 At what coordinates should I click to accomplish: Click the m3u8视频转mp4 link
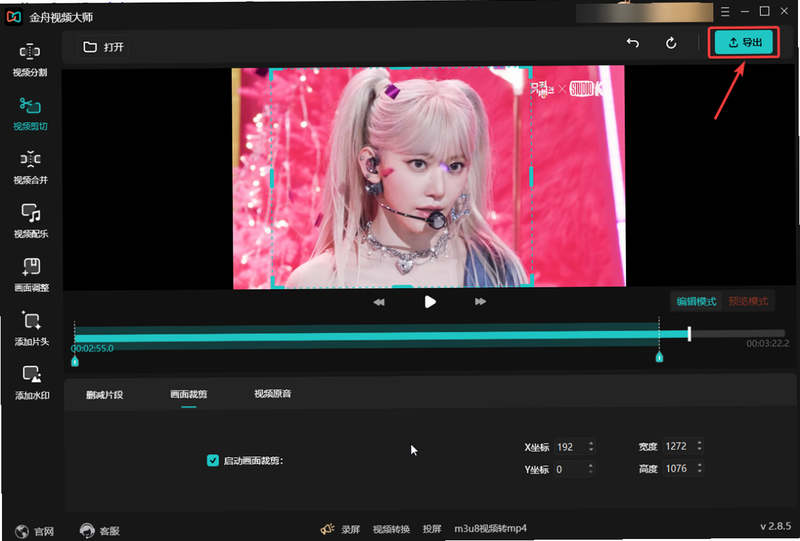[490, 528]
